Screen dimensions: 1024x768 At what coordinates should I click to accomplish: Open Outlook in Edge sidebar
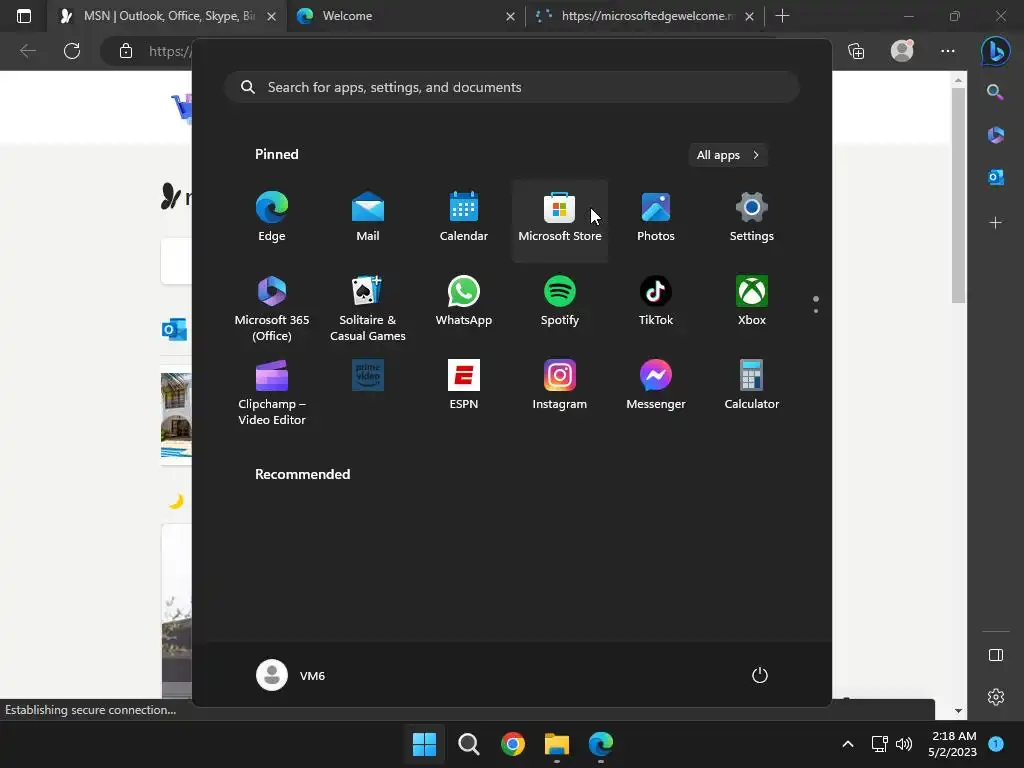pos(995,177)
